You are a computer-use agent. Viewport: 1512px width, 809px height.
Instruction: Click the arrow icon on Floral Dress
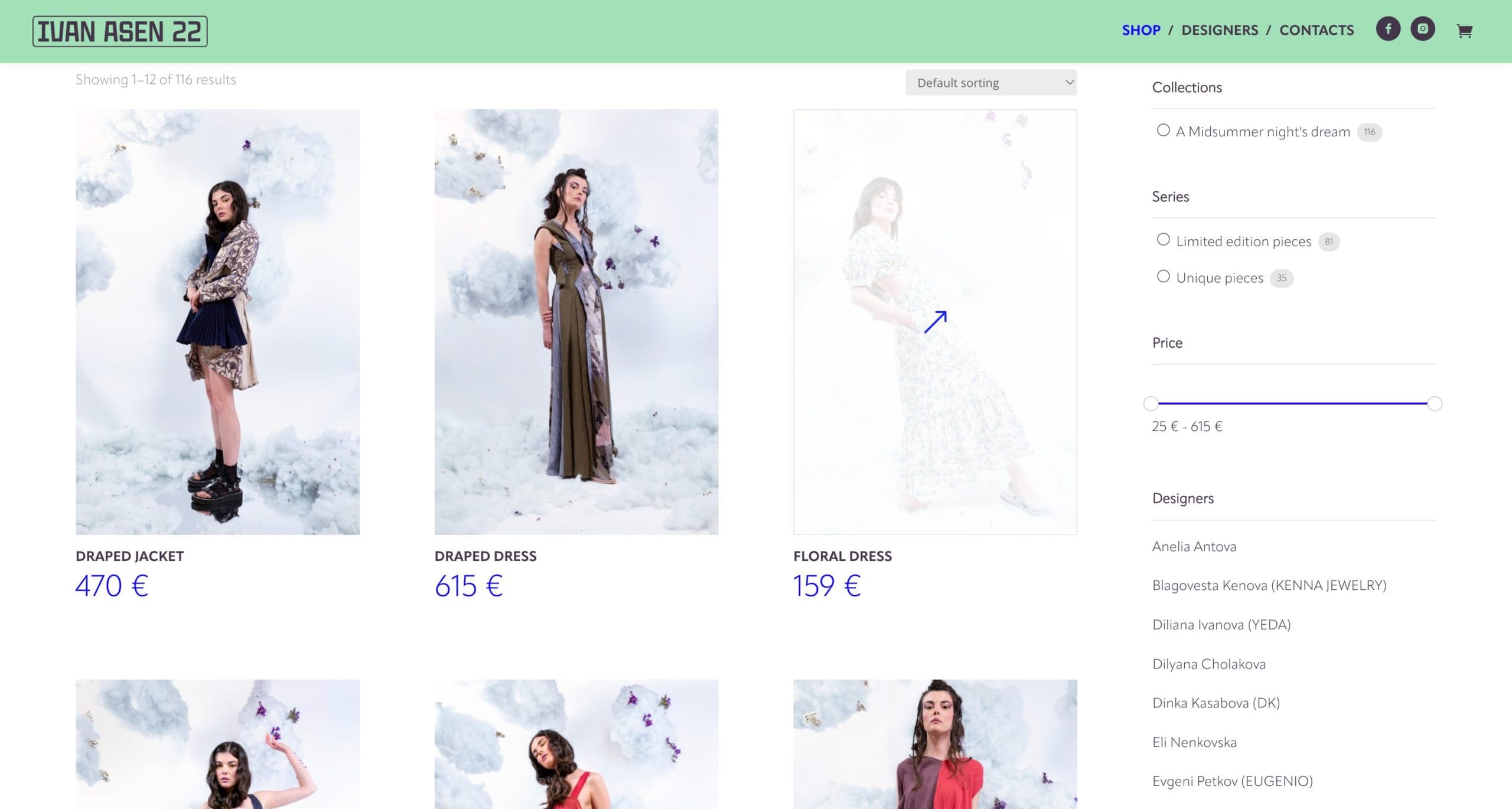tap(935, 322)
